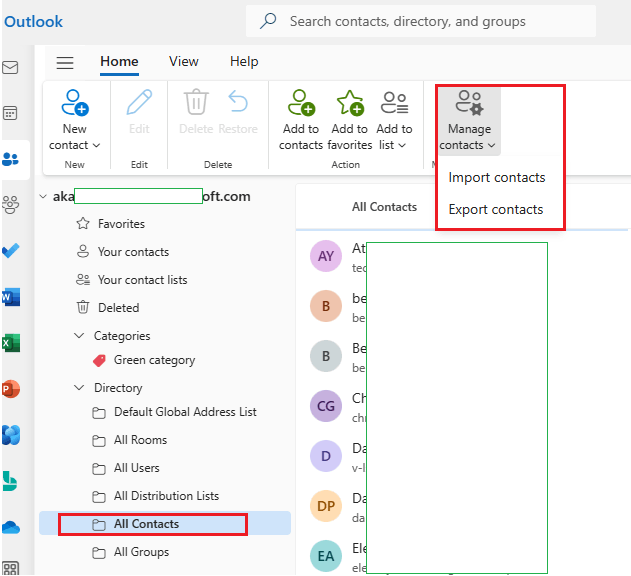Viewport: 631px width, 576px height.
Task: Choose Import contacts from the menu
Action: [x=497, y=178]
